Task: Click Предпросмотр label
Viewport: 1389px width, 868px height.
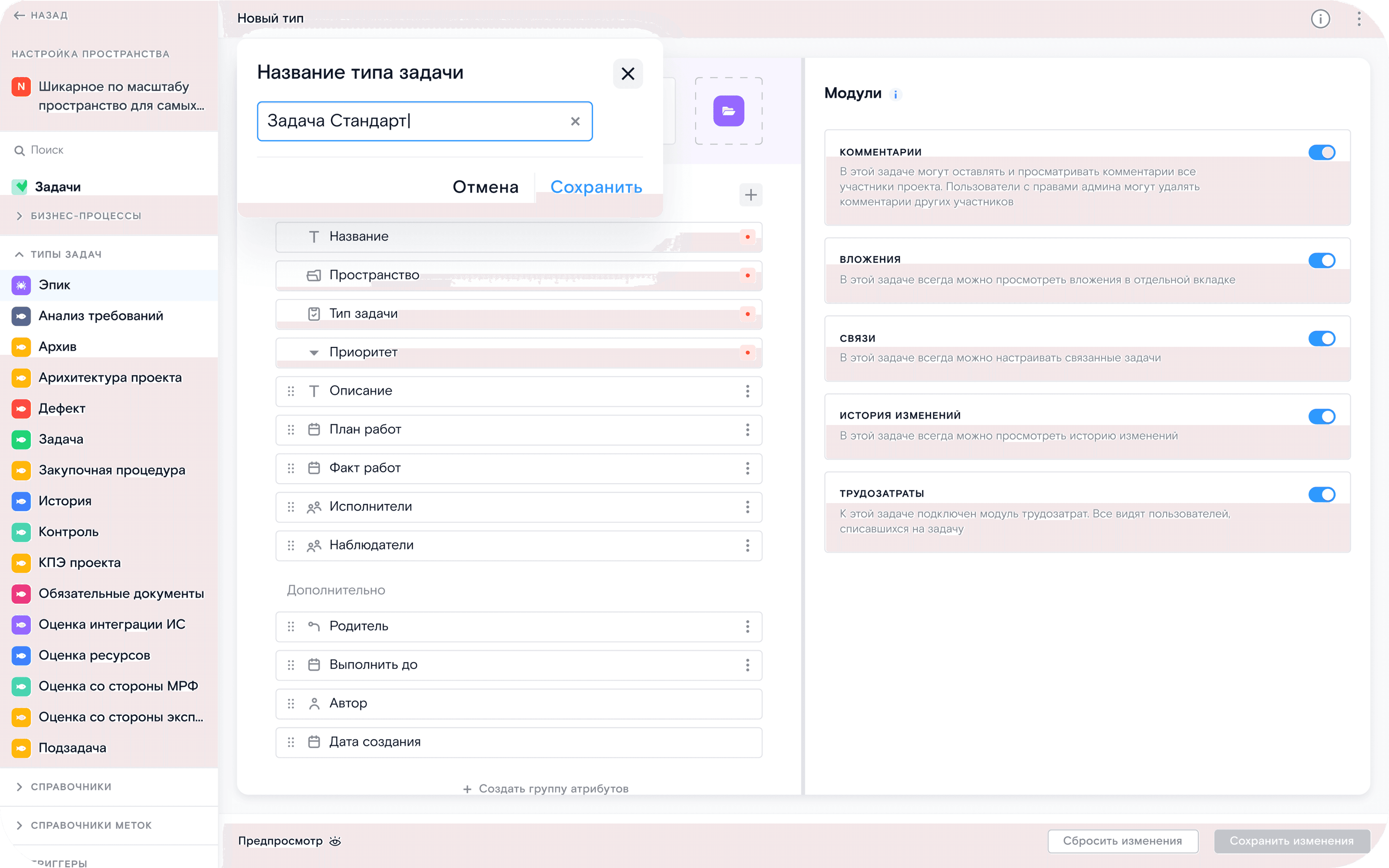Action: tap(280, 841)
